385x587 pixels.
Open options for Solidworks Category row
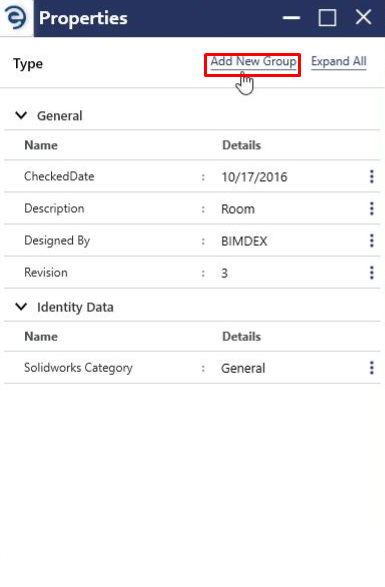372,368
